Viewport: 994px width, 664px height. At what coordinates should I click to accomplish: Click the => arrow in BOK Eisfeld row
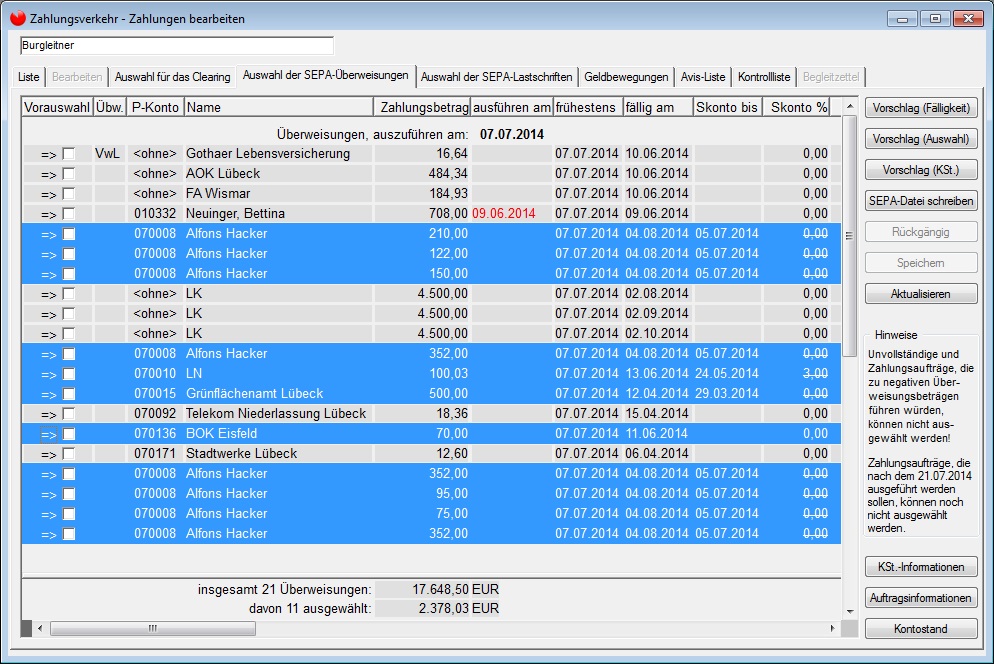49,434
